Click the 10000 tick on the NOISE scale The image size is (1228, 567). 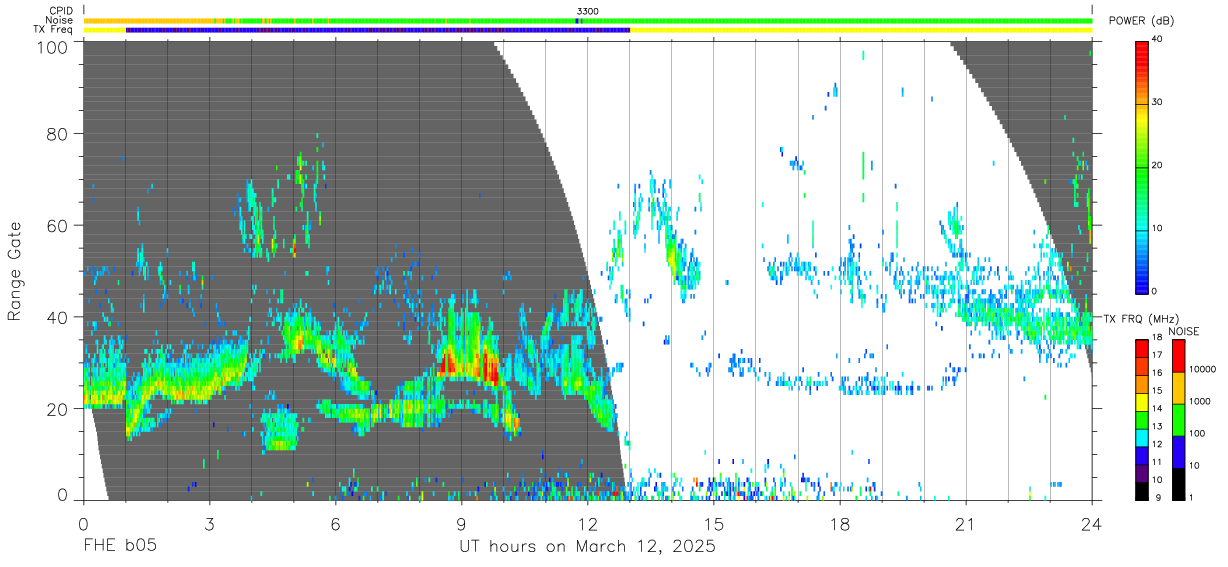click(1203, 370)
